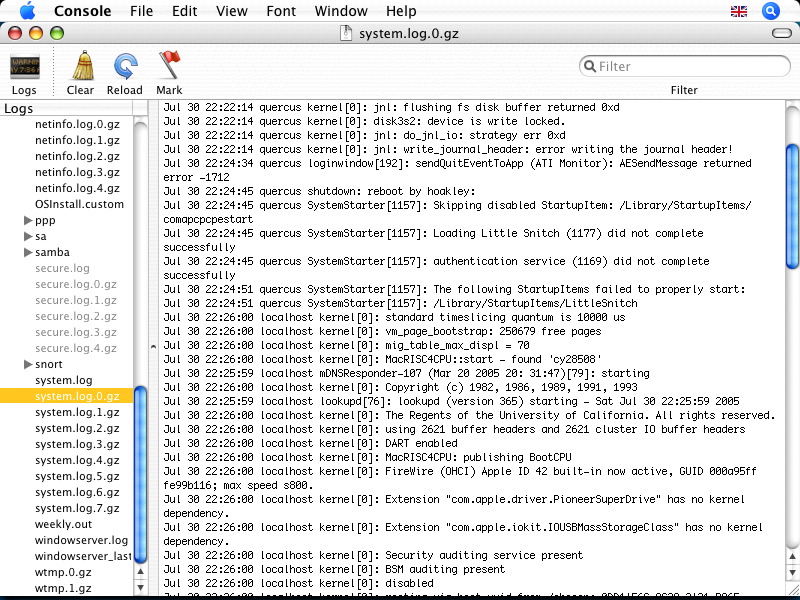Click the Clear broom icon
This screenshot has width=800, height=600.
(80, 68)
